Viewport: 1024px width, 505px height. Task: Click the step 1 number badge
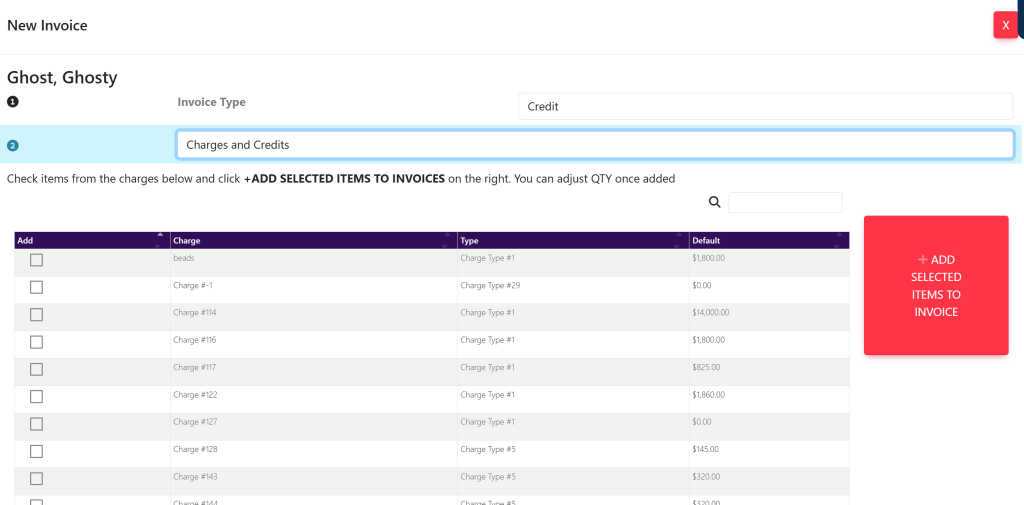coord(13,102)
